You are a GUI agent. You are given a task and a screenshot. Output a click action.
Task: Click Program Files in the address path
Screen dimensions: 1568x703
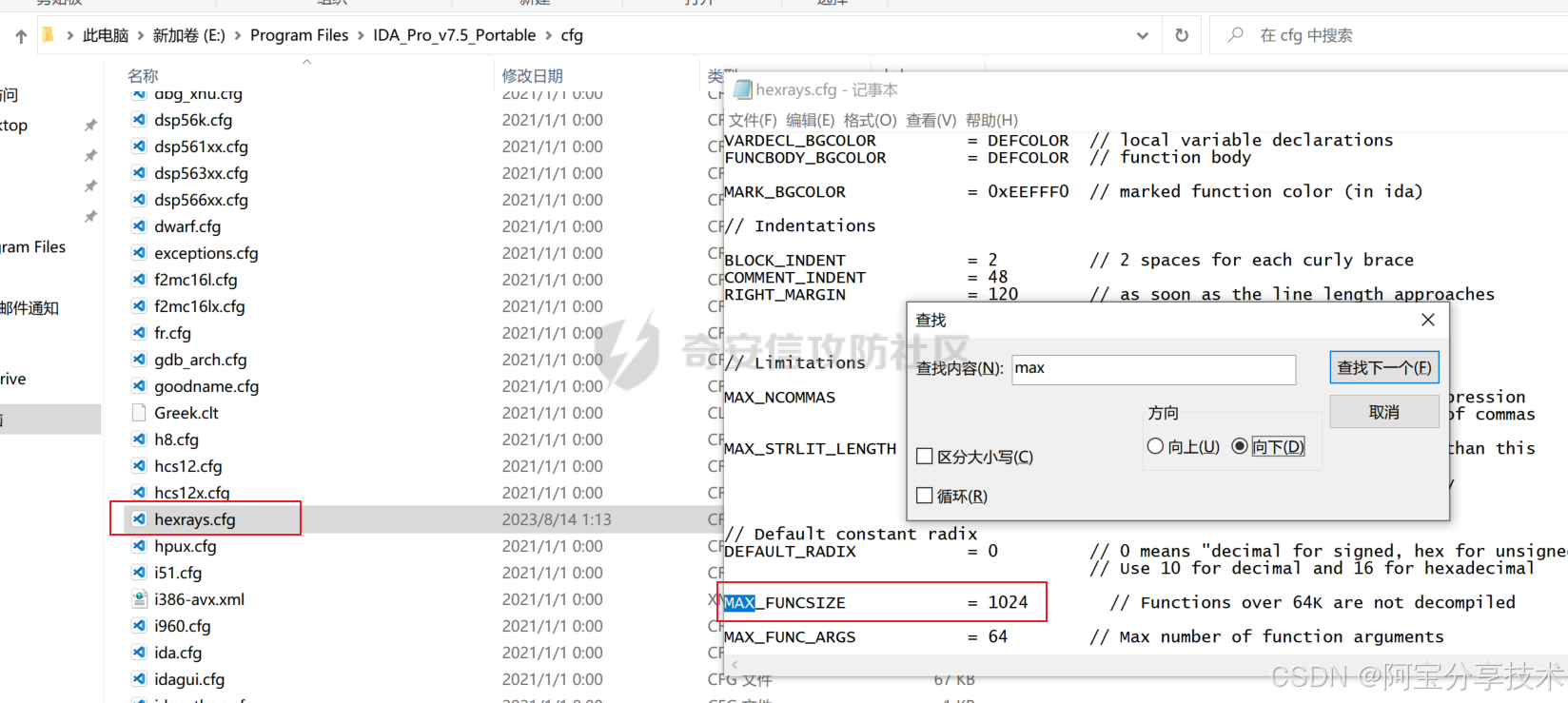coord(299,36)
